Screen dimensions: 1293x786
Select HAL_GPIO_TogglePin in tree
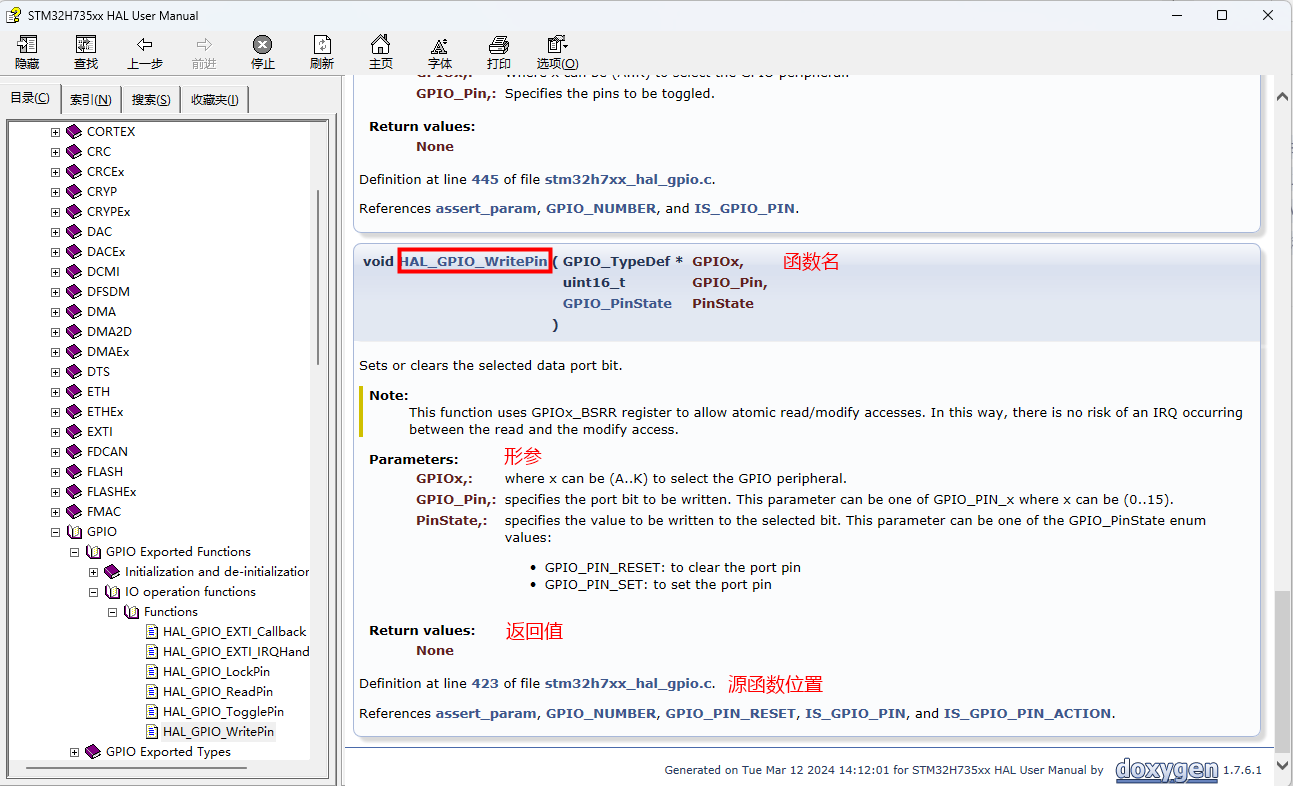[x=223, y=712]
